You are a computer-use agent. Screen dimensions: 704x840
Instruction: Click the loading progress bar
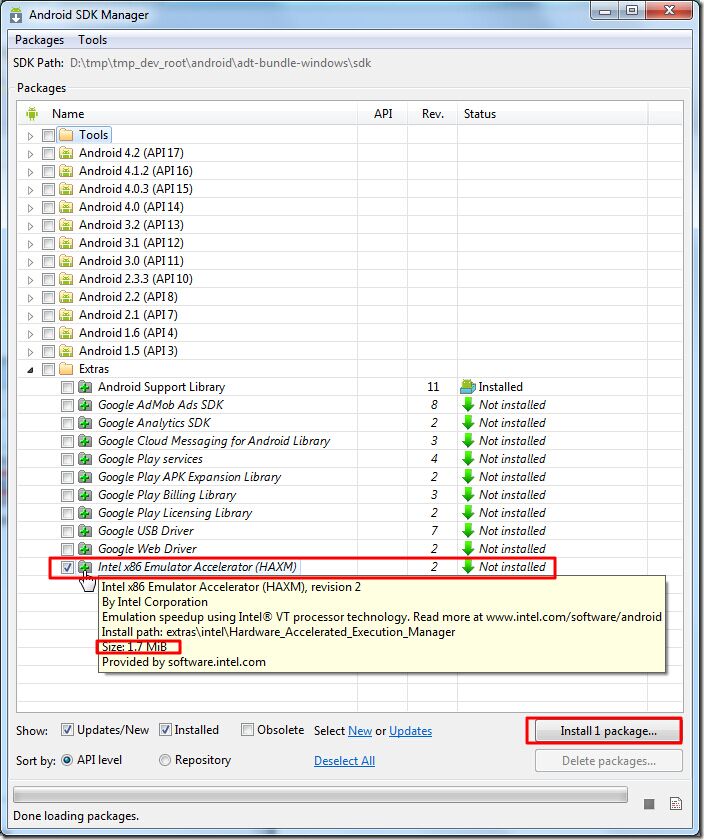[x=320, y=794]
